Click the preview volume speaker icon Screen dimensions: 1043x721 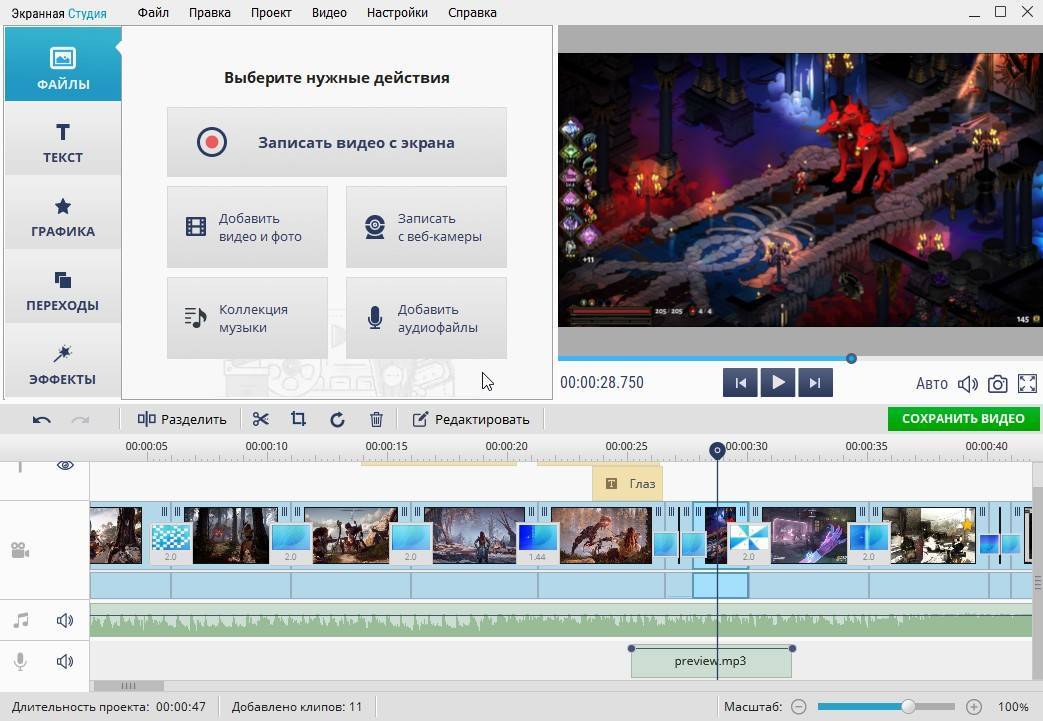967,384
